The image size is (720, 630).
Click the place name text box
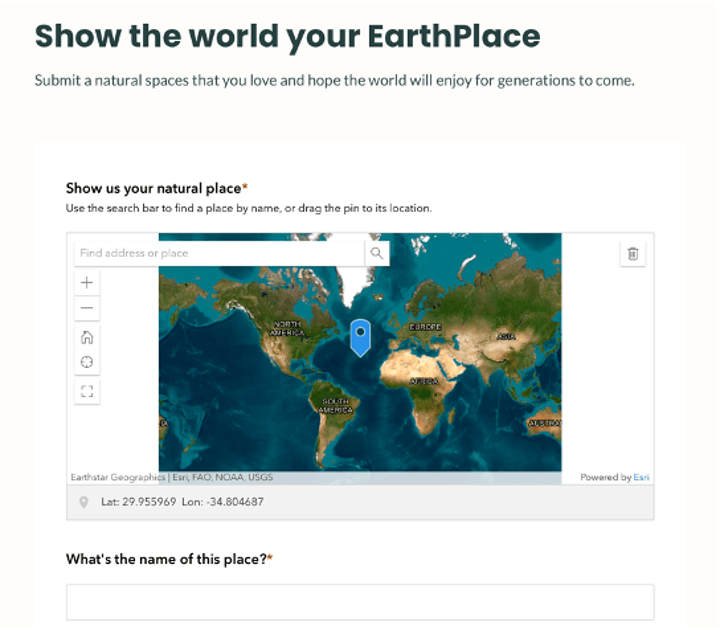click(x=360, y=602)
